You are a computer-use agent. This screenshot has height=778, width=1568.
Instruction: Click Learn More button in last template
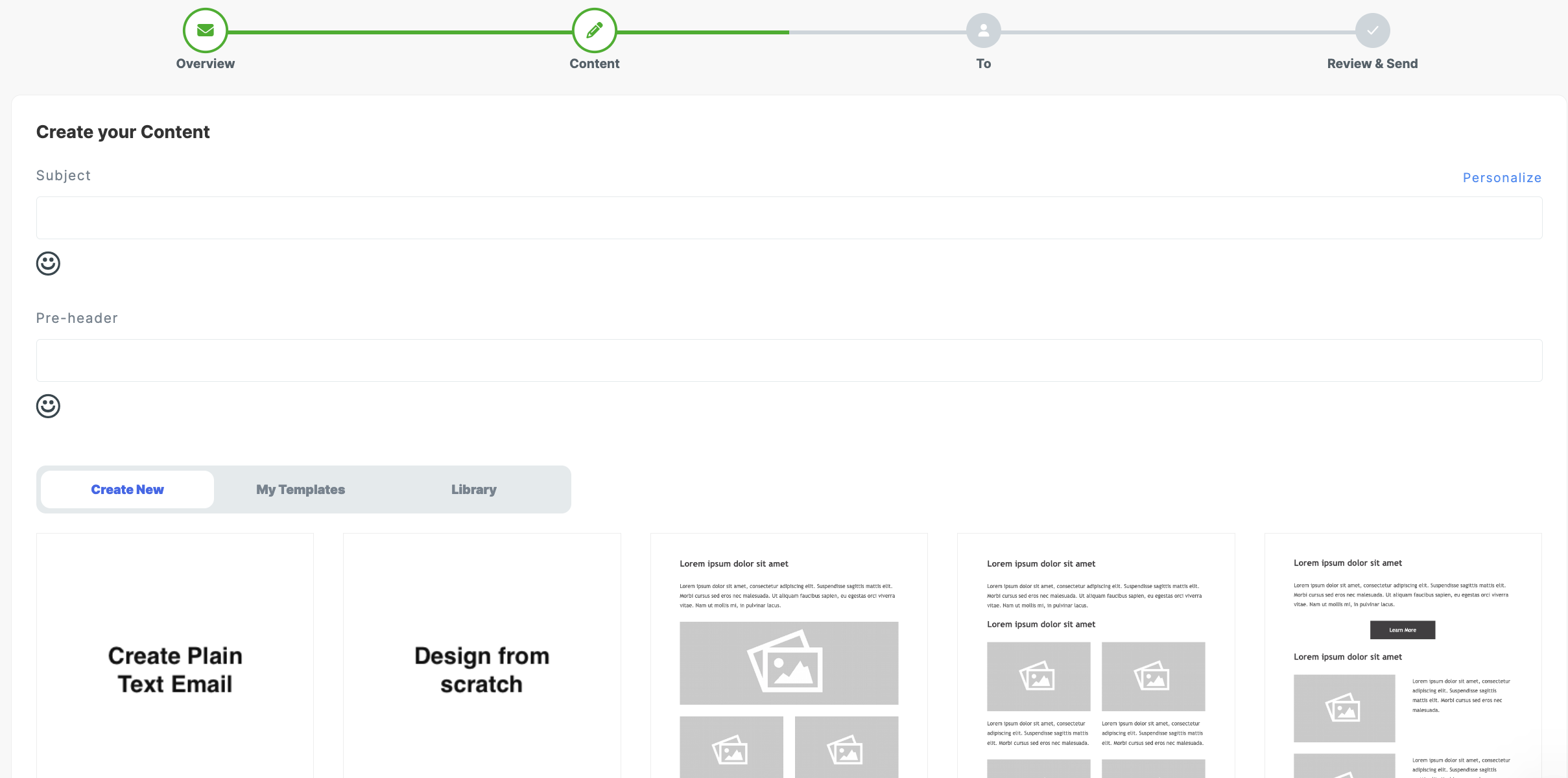click(x=1402, y=630)
